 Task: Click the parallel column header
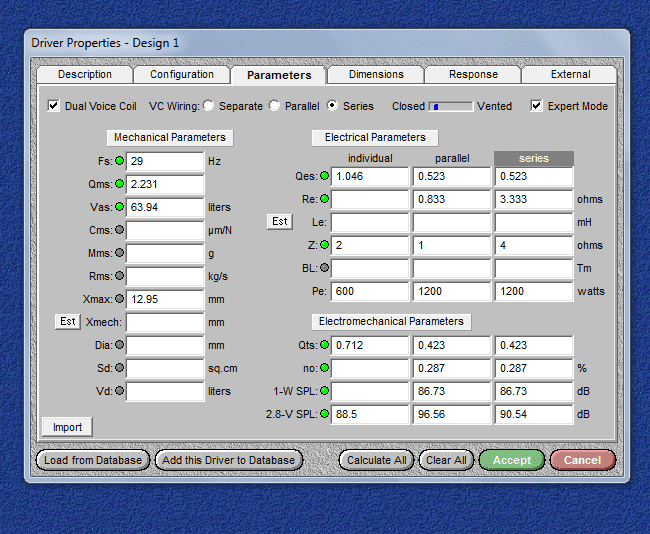click(452, 158)
